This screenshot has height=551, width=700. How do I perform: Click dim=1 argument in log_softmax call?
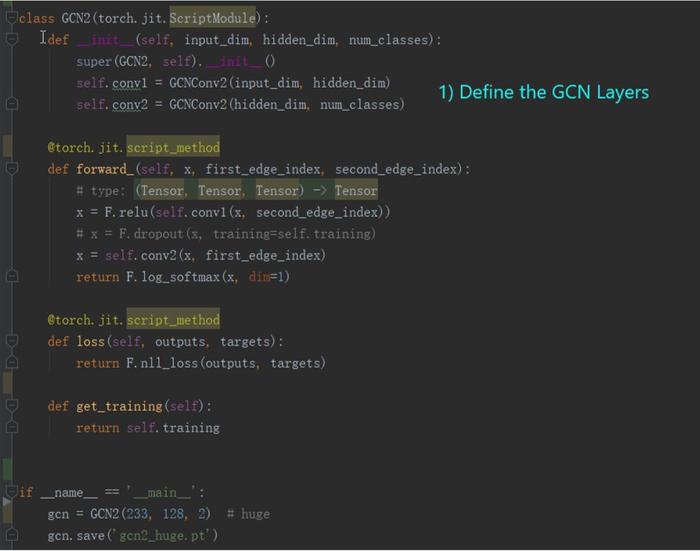(x=266, y=277)
